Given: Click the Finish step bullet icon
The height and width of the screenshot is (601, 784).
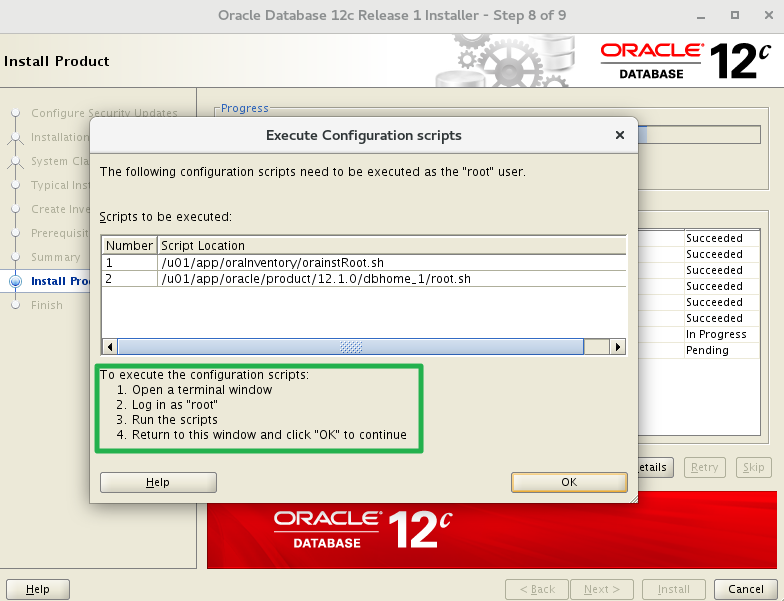Looking at the screenshot, I should 16,305.
